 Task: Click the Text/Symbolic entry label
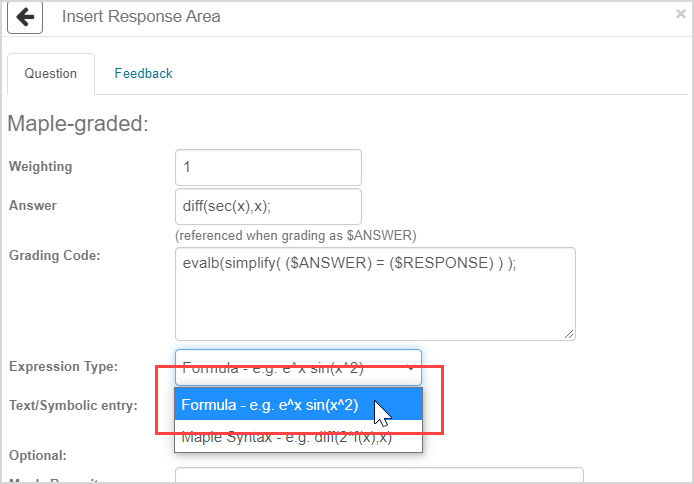pyautogui.click(x=72, y=405)
